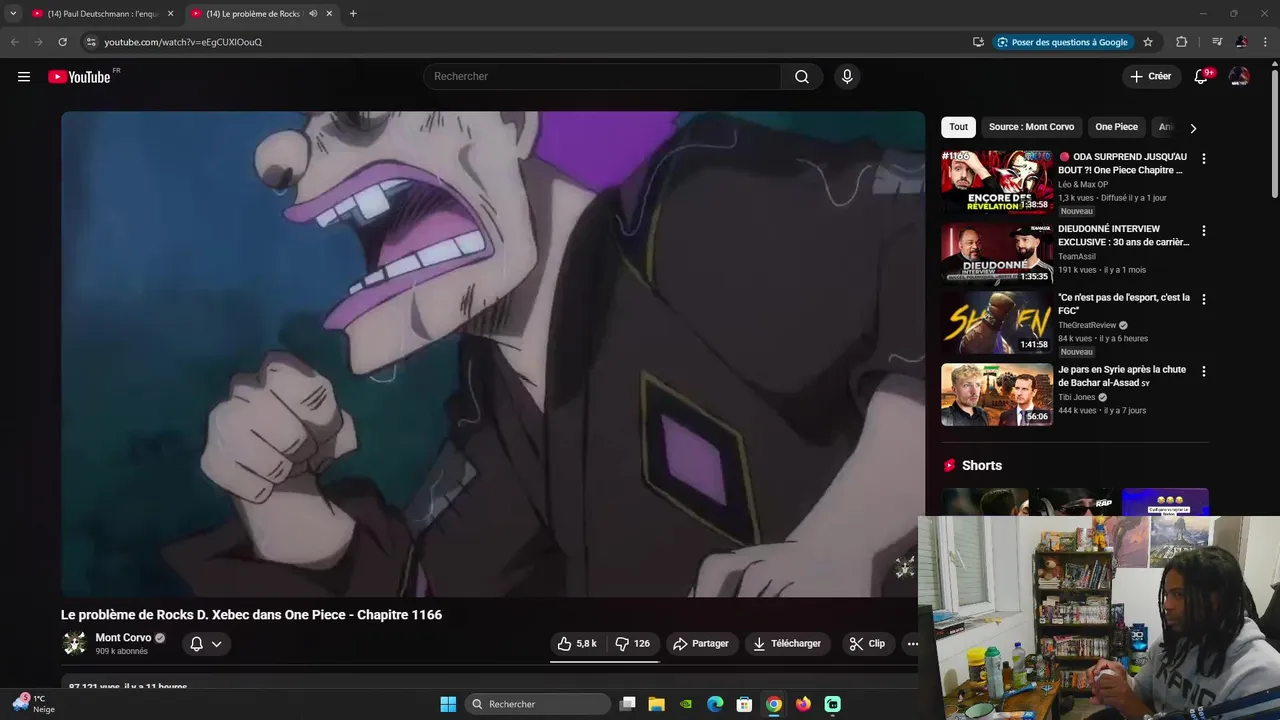This screenshot has width=1280, height=720.
Task: Open the Windows Start menu
Action: coord(448,704)
